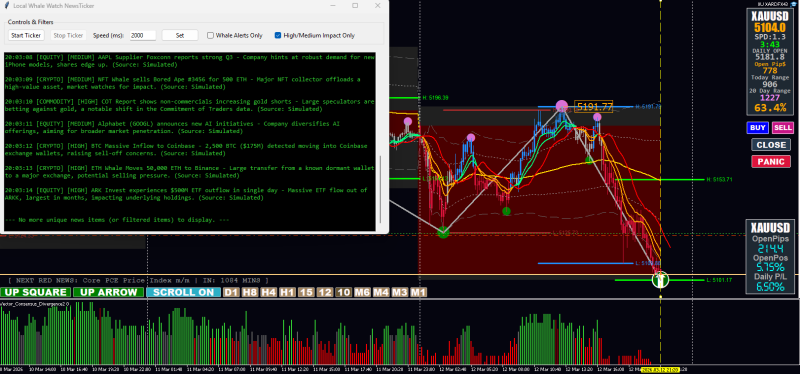Switch to the D1 timeframe
This screenshot has width=800, height=374.
[x=231, y=292]
